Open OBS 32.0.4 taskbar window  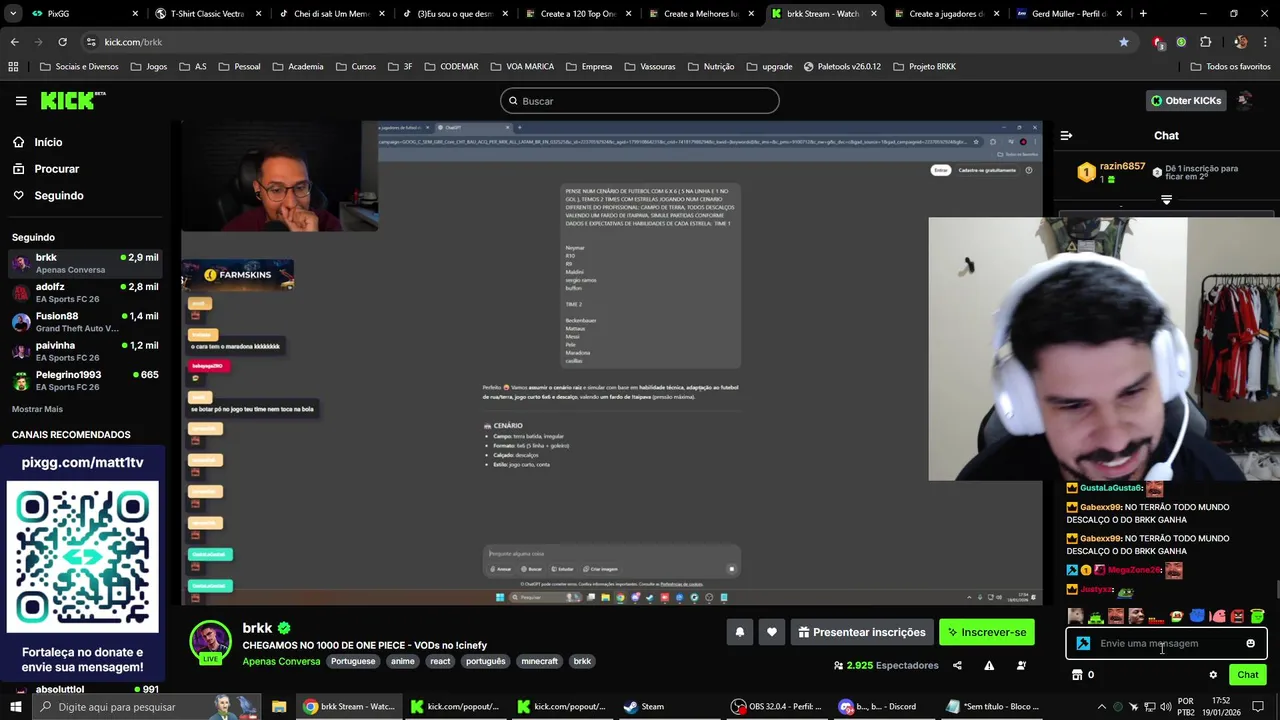[x=777, y=707]
